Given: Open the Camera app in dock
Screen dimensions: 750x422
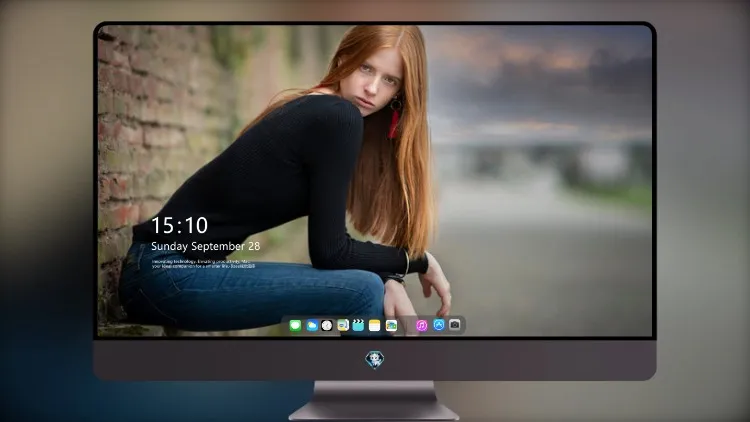Looking at the screenshot, I should coord(454,325).
